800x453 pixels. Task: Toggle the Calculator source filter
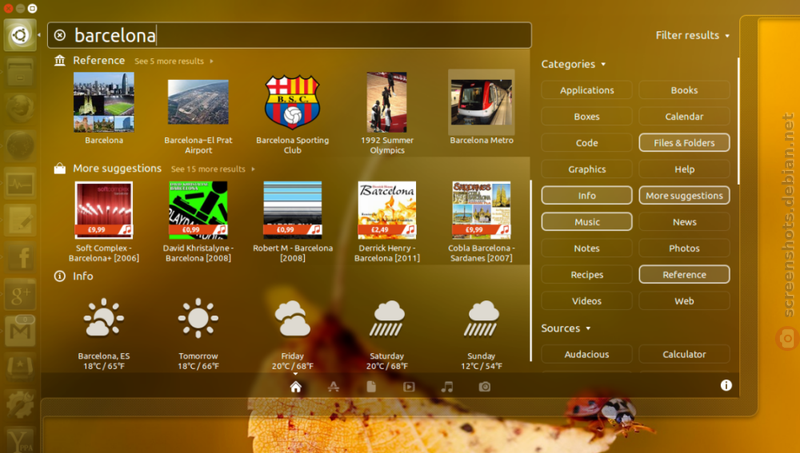684,354
